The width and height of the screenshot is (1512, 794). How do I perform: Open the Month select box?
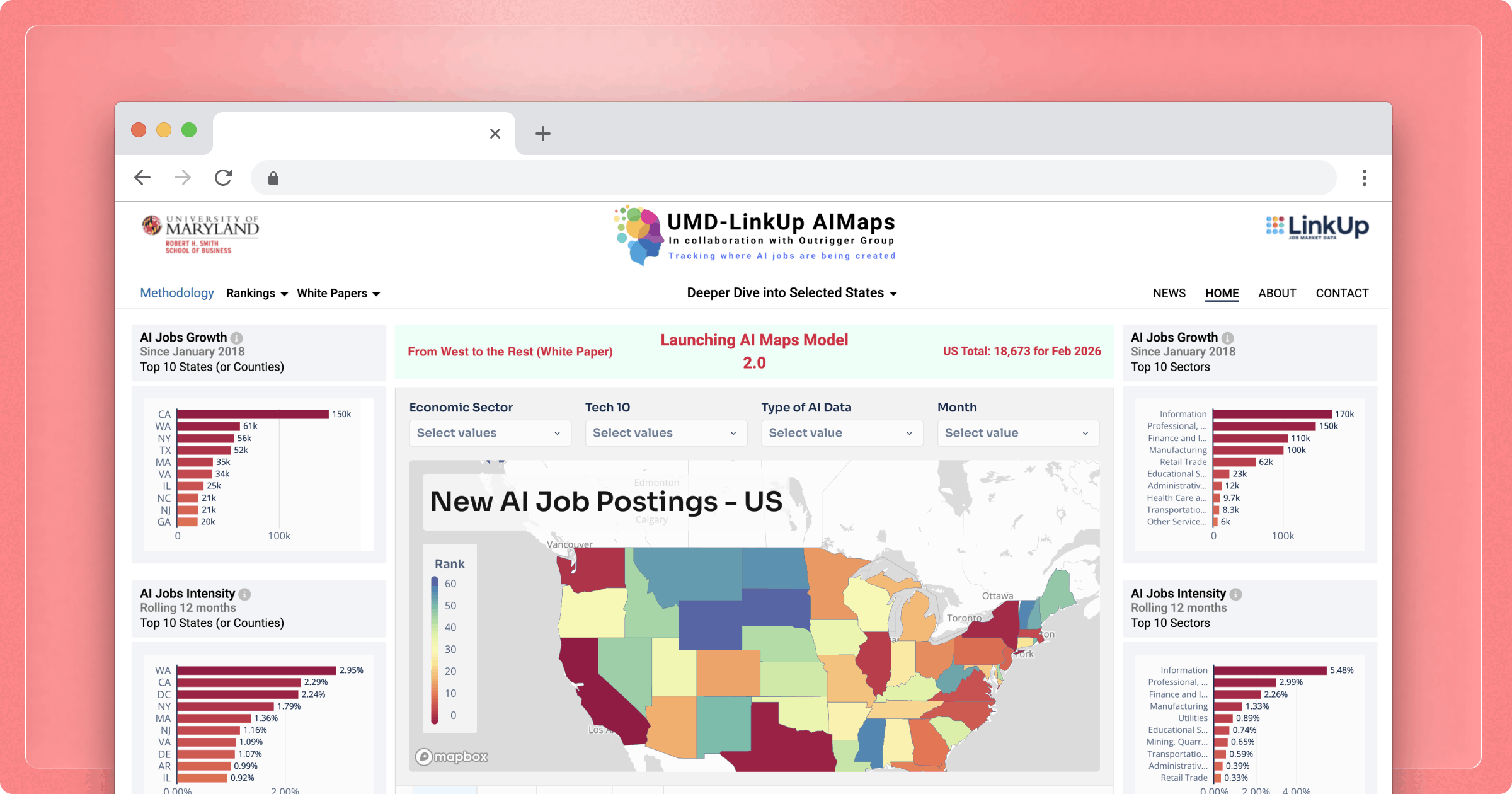pyautogui.click(x=1018, y=433)
